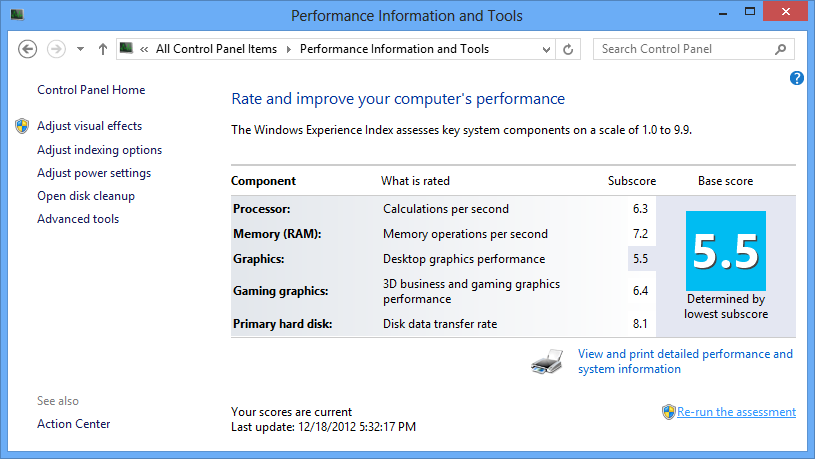Select All Control Panel Items breadcrumb
The image size is (815, 459).
(x=216, y=49)
